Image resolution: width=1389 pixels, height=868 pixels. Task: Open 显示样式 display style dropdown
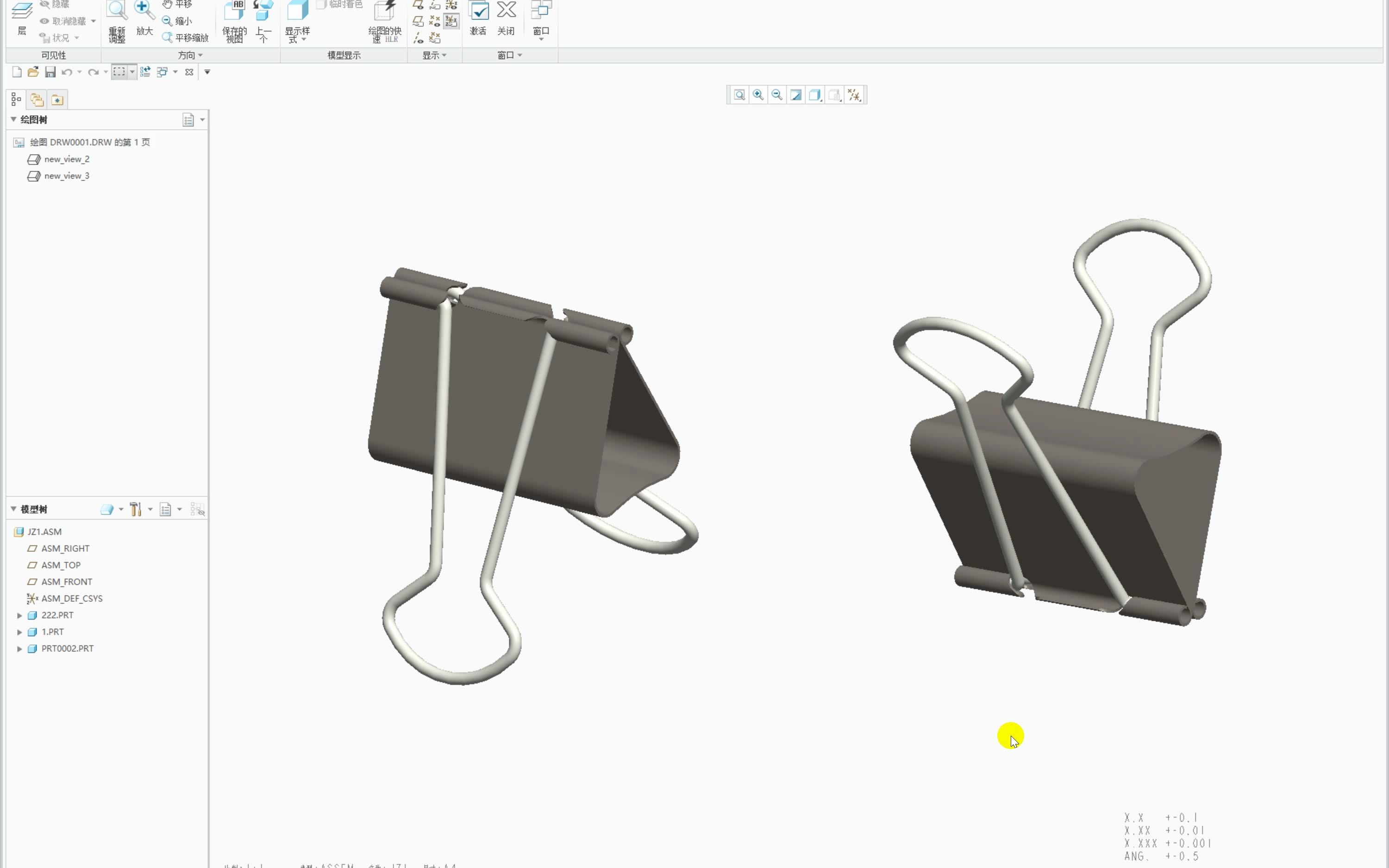pyautogui.click(x=297, y=22)
